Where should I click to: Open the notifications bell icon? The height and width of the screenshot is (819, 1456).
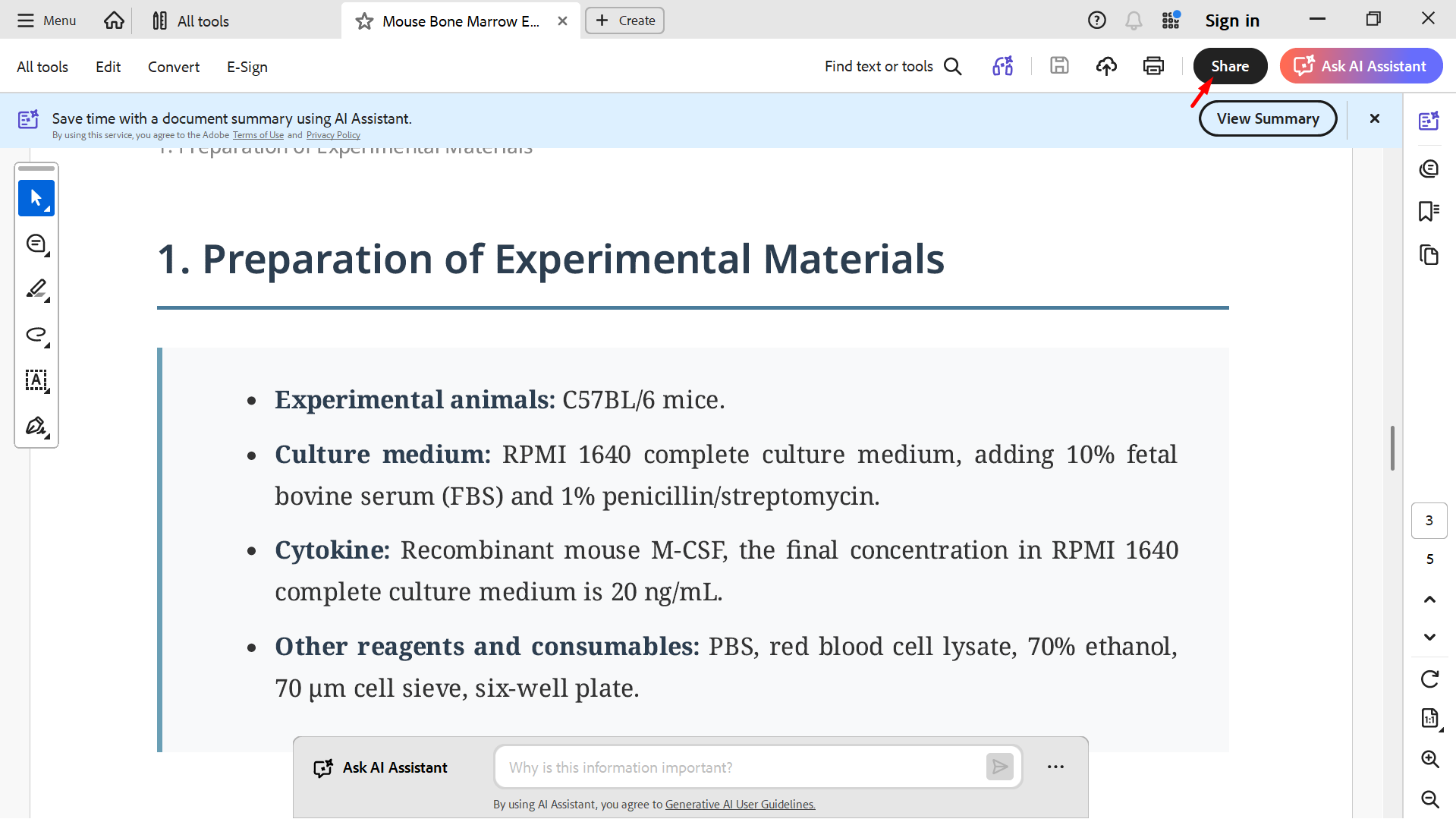pos(1134,20)
